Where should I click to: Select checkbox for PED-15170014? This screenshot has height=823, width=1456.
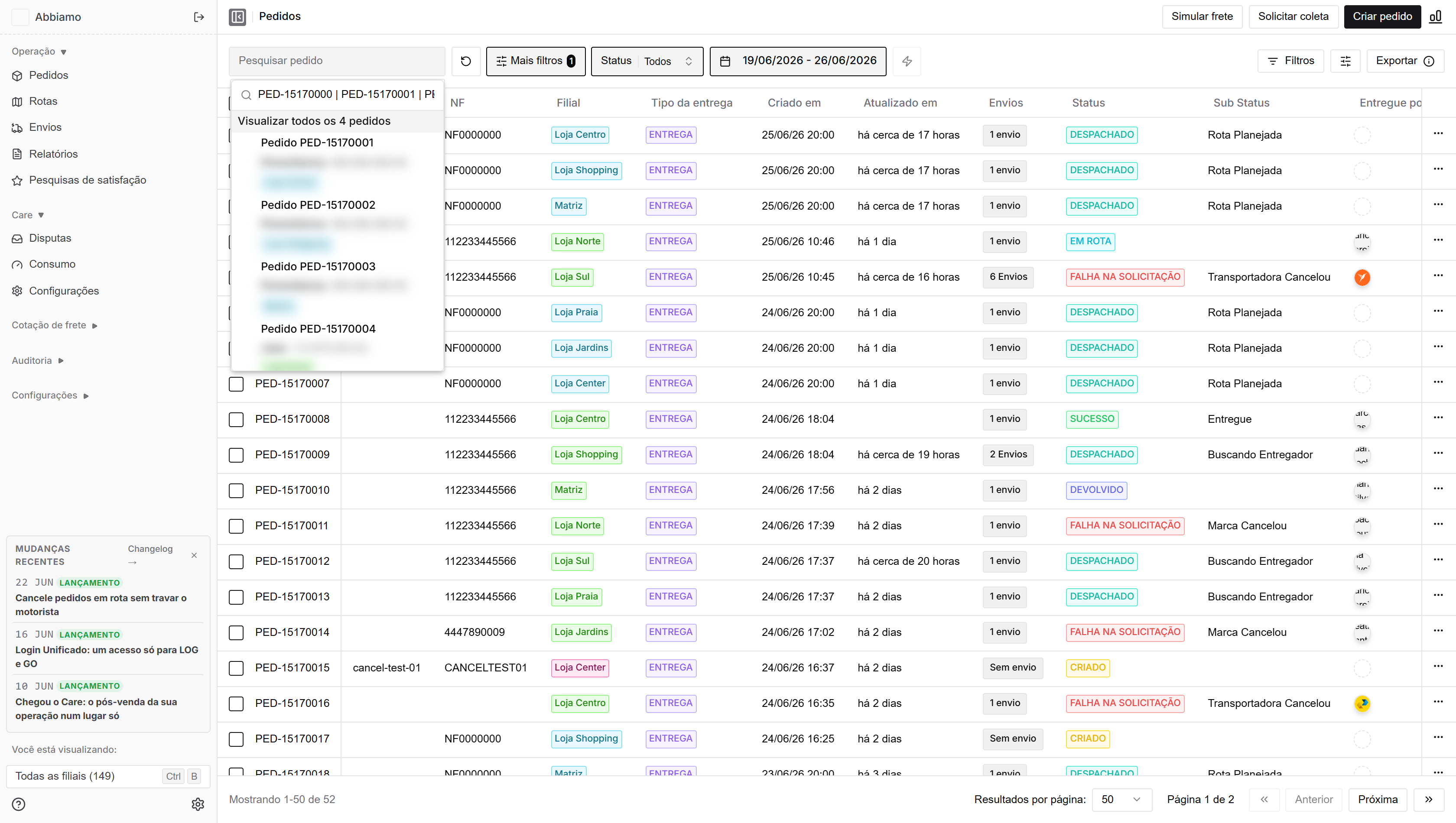[x=236, y=632]
